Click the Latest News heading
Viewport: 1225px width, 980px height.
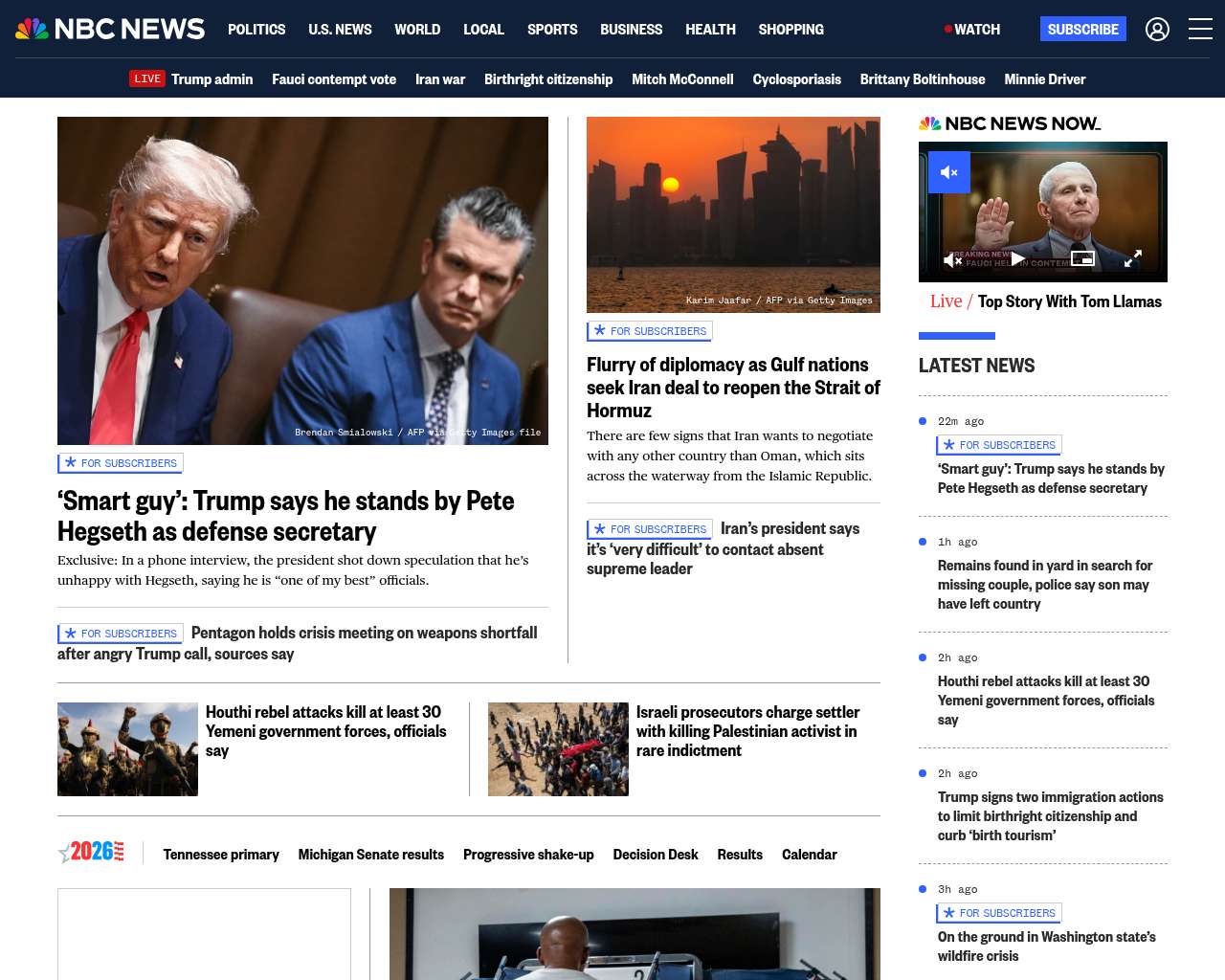click(976, 366)
